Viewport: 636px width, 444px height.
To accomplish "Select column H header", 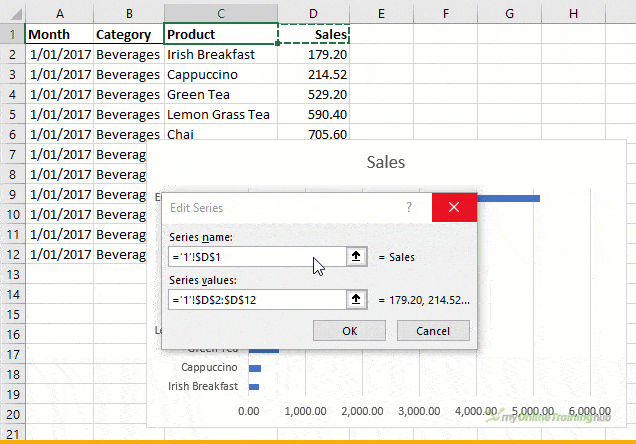I will (573, 14).
